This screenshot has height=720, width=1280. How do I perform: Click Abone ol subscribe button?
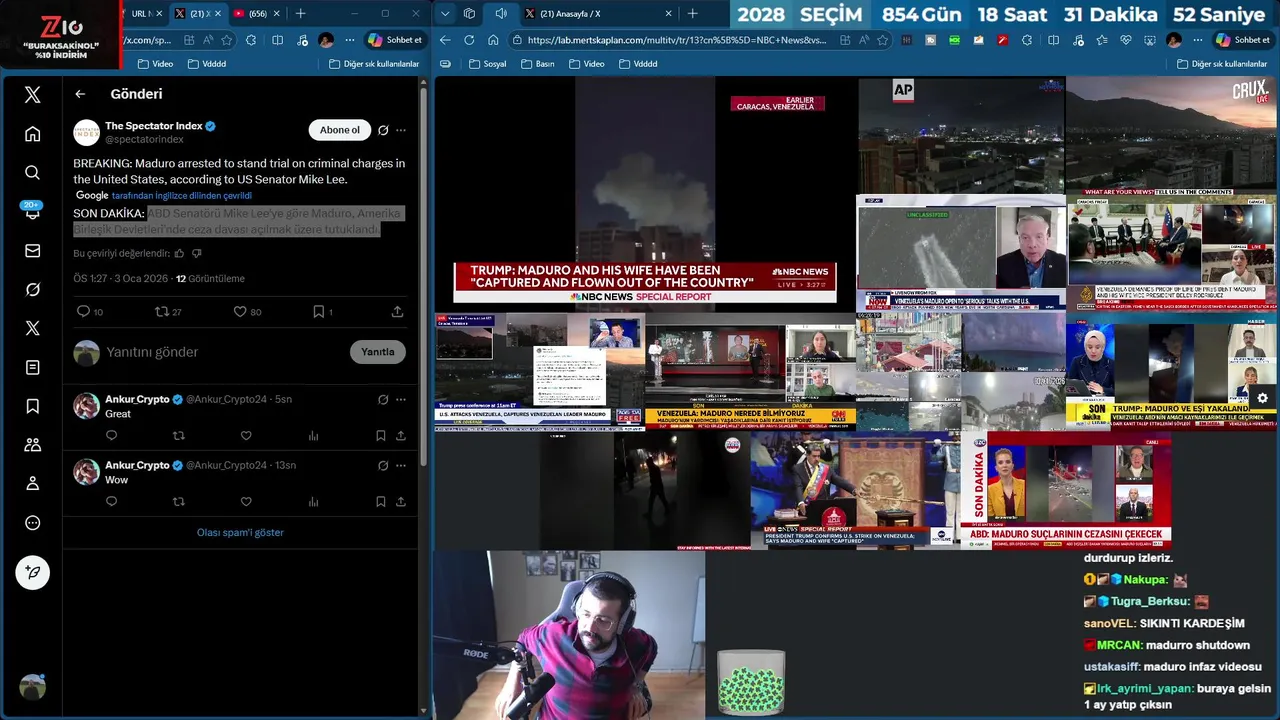tap(340, 130)
